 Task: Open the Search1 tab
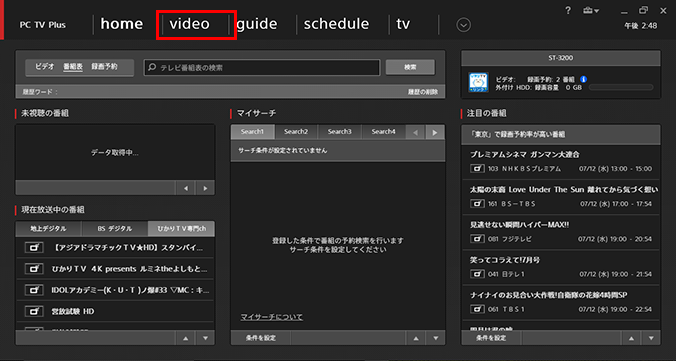point(252,132)
